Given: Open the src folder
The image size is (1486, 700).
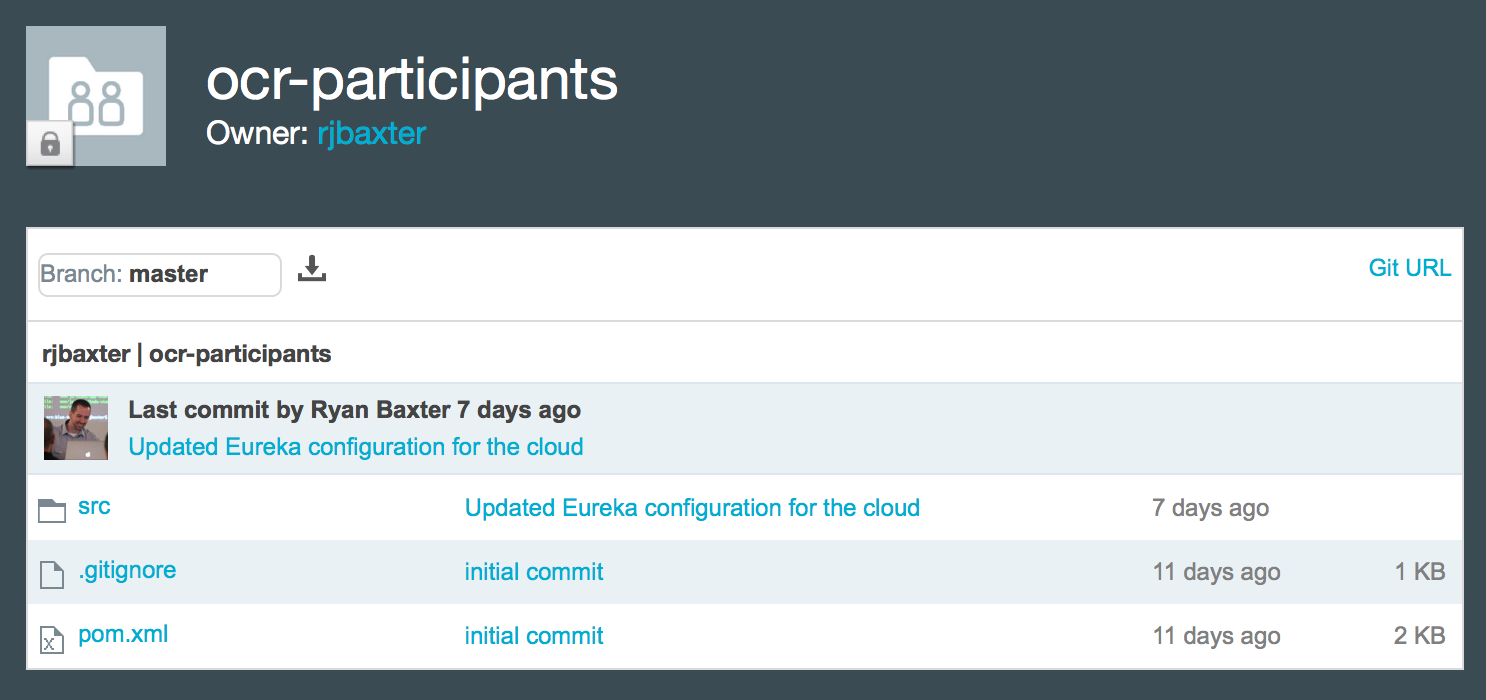Looking at the screenshot, I should tap(94, 506).
